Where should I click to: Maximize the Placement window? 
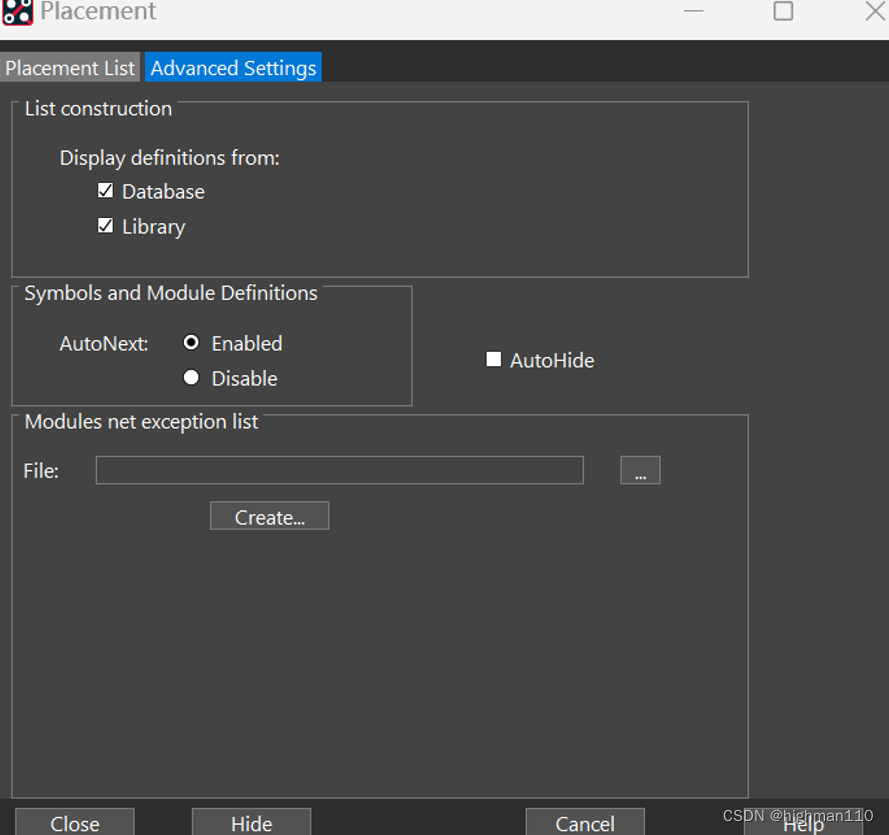pyautogui.click(x=783, y=11)
